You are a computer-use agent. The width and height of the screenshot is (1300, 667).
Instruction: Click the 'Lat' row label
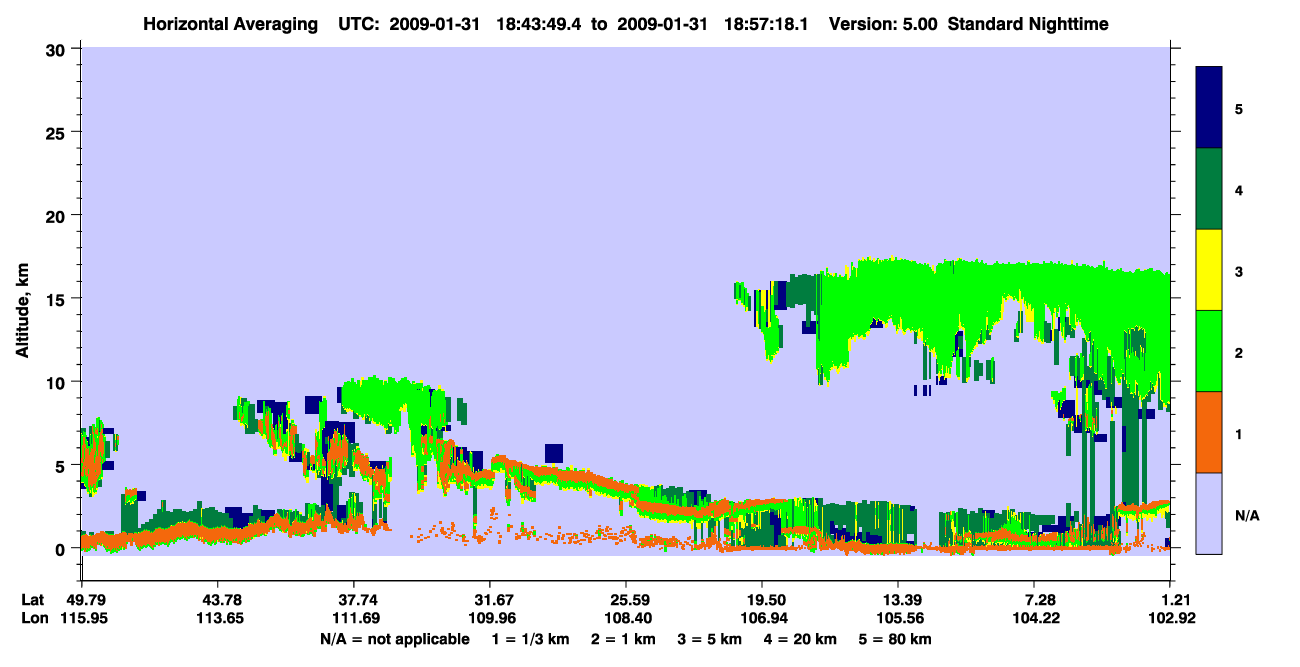[x=33, y=600]
